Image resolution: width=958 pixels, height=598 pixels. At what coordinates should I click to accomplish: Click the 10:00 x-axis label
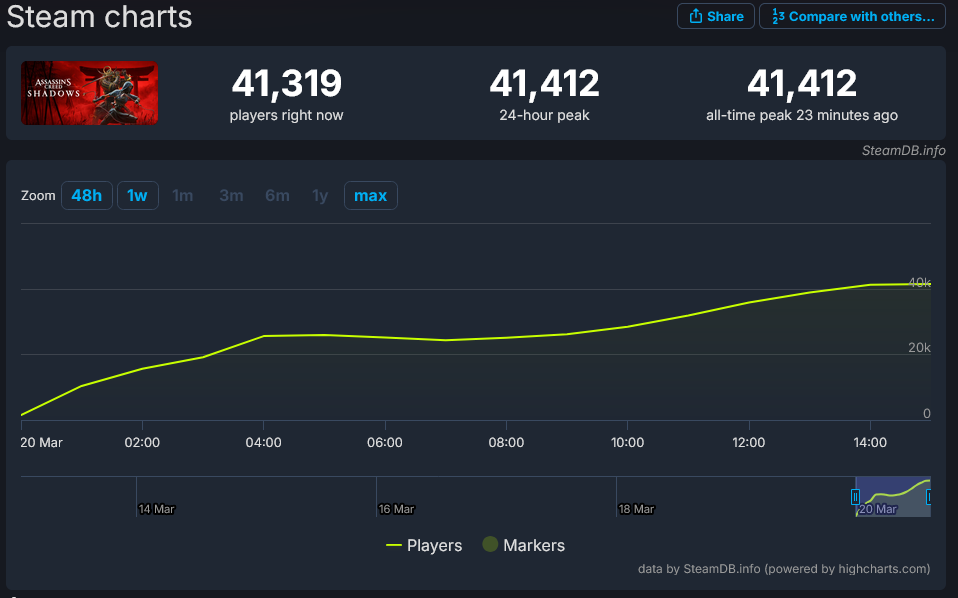[627, 442]
